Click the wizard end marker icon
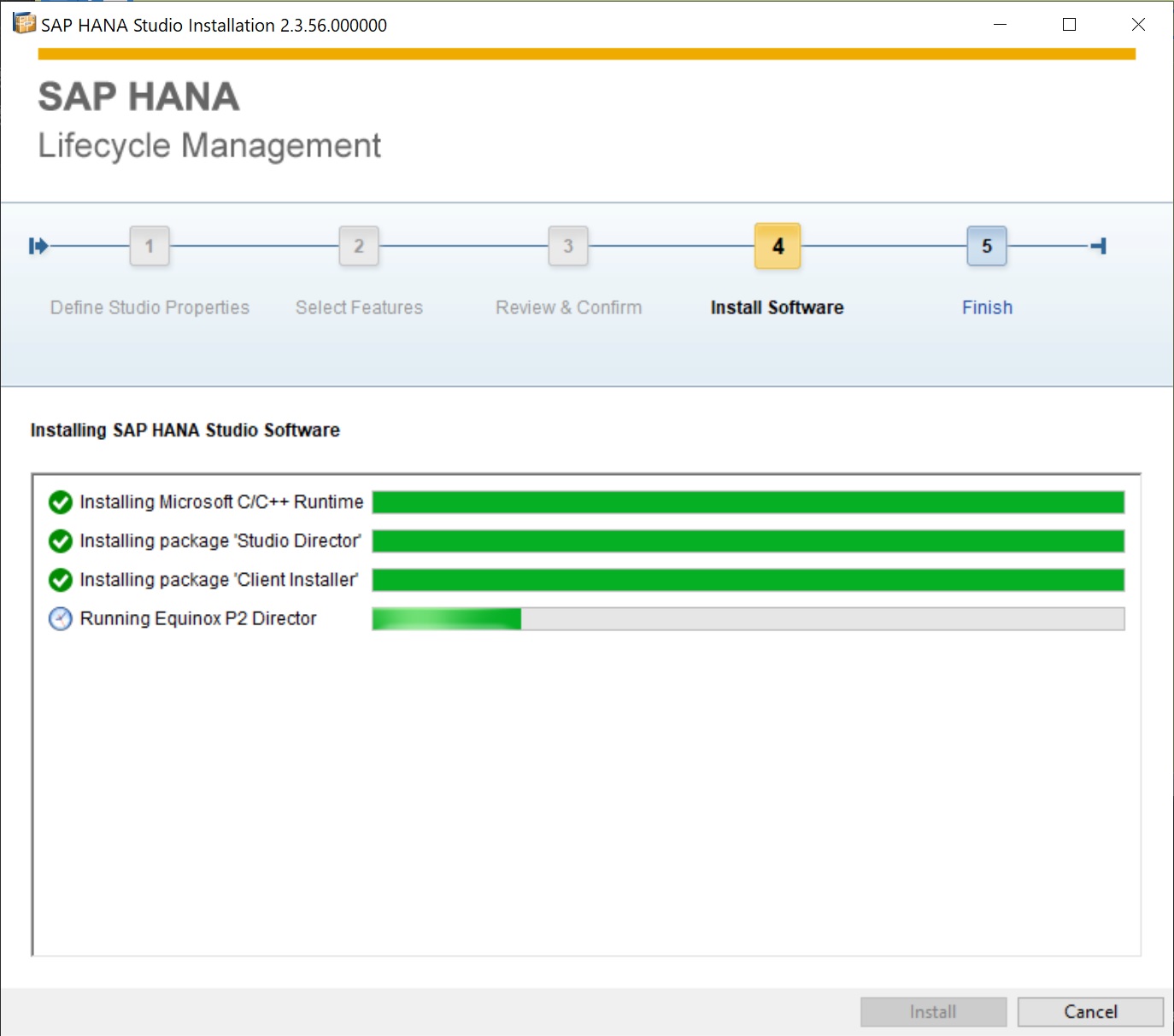Viewport: 1174px width, 1036px height. 1099,246
